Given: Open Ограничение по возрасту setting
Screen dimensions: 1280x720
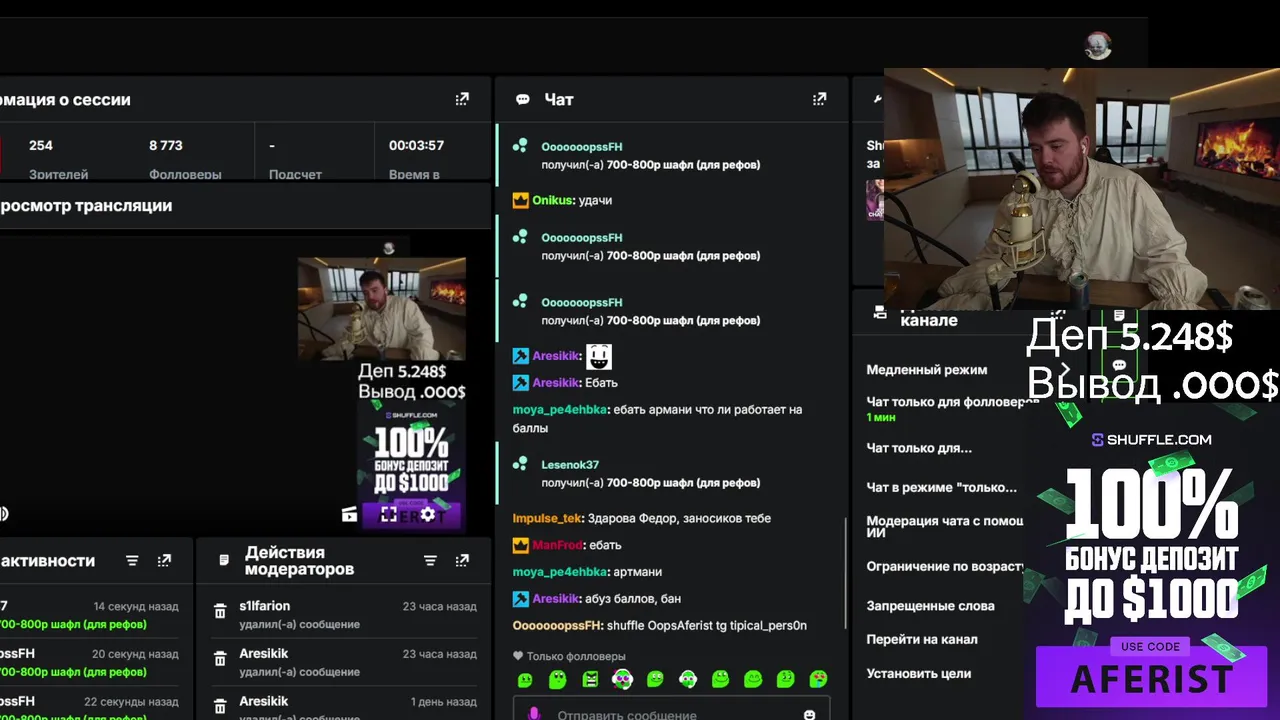Looking at the screenshot, I should [944, 566].
